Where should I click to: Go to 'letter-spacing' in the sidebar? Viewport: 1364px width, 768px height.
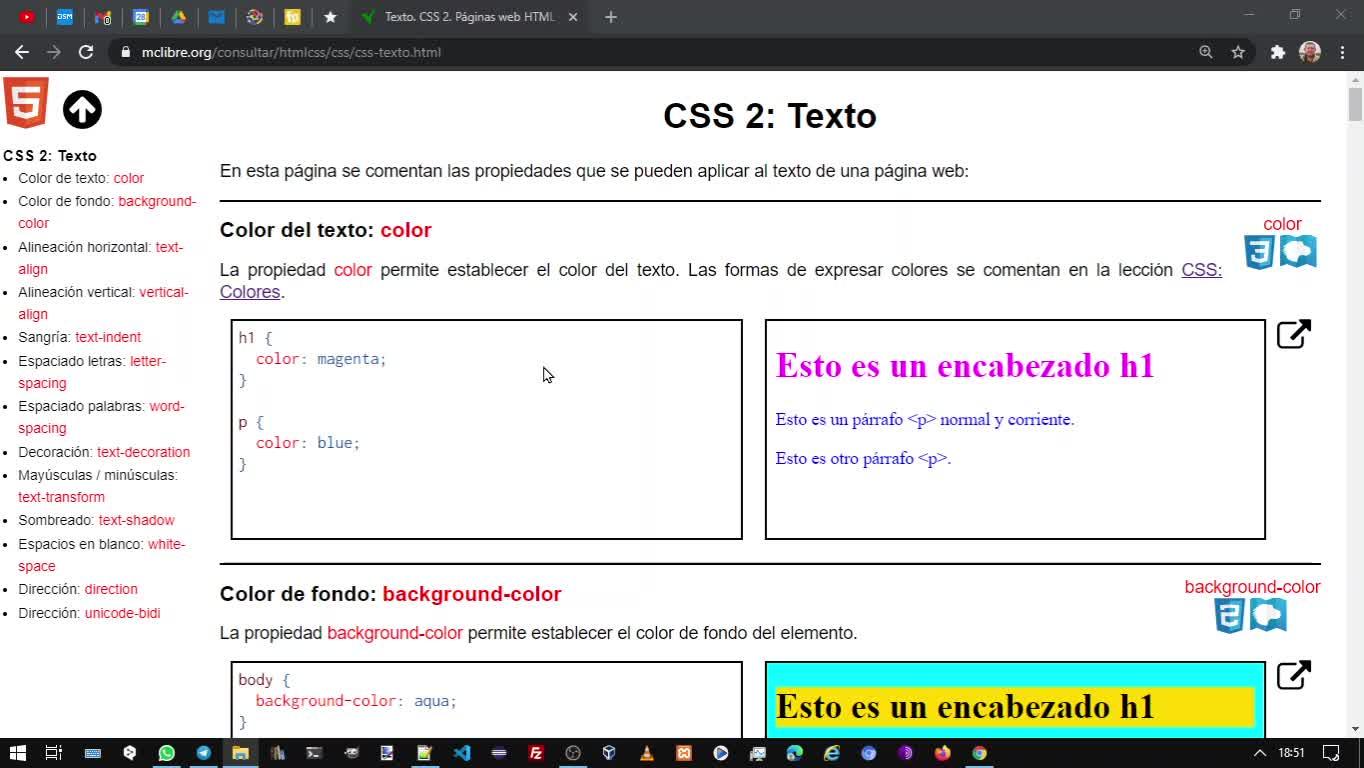point(92,372)
